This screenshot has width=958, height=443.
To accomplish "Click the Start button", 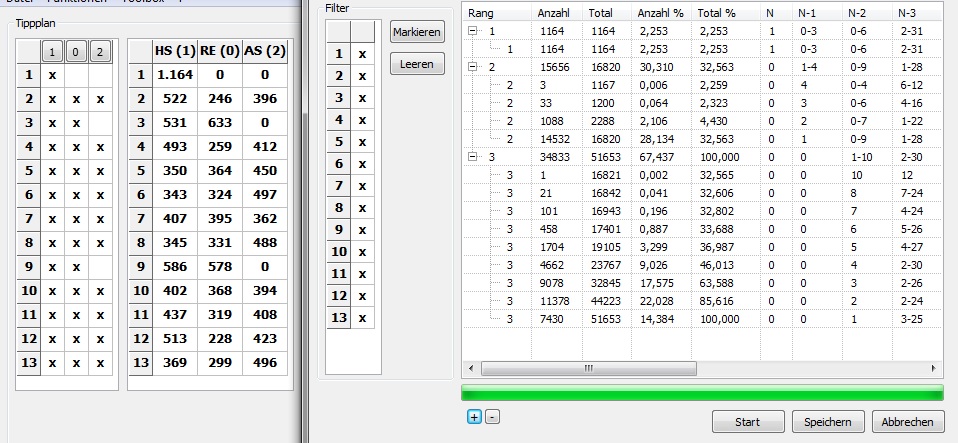I will (748, 422).
